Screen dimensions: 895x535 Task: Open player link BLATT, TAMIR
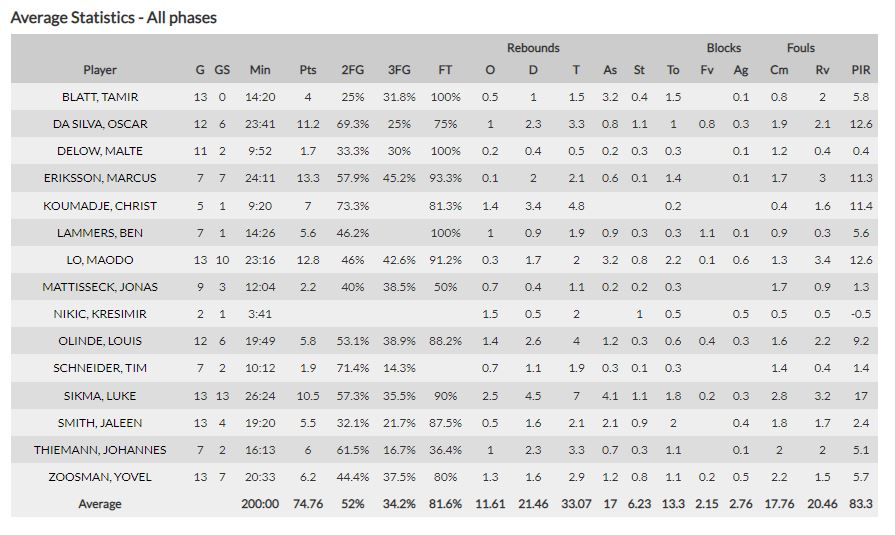pos(100,97)
